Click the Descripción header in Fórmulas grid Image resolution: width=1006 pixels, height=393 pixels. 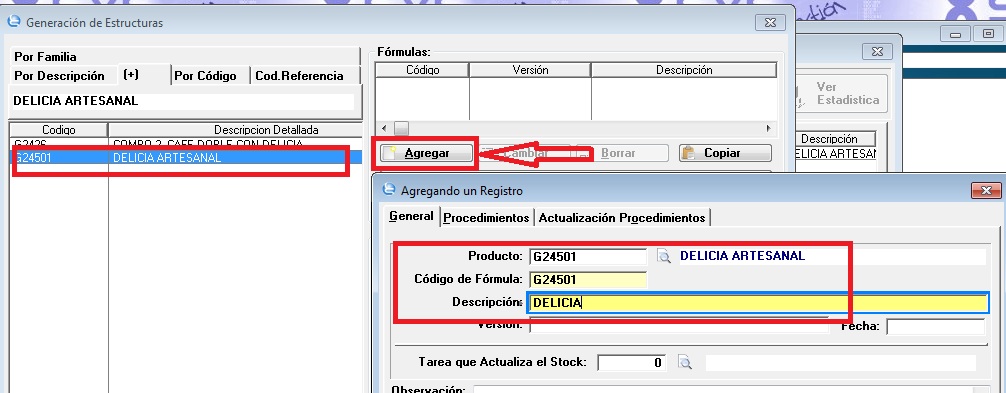[x=684, y=70]
